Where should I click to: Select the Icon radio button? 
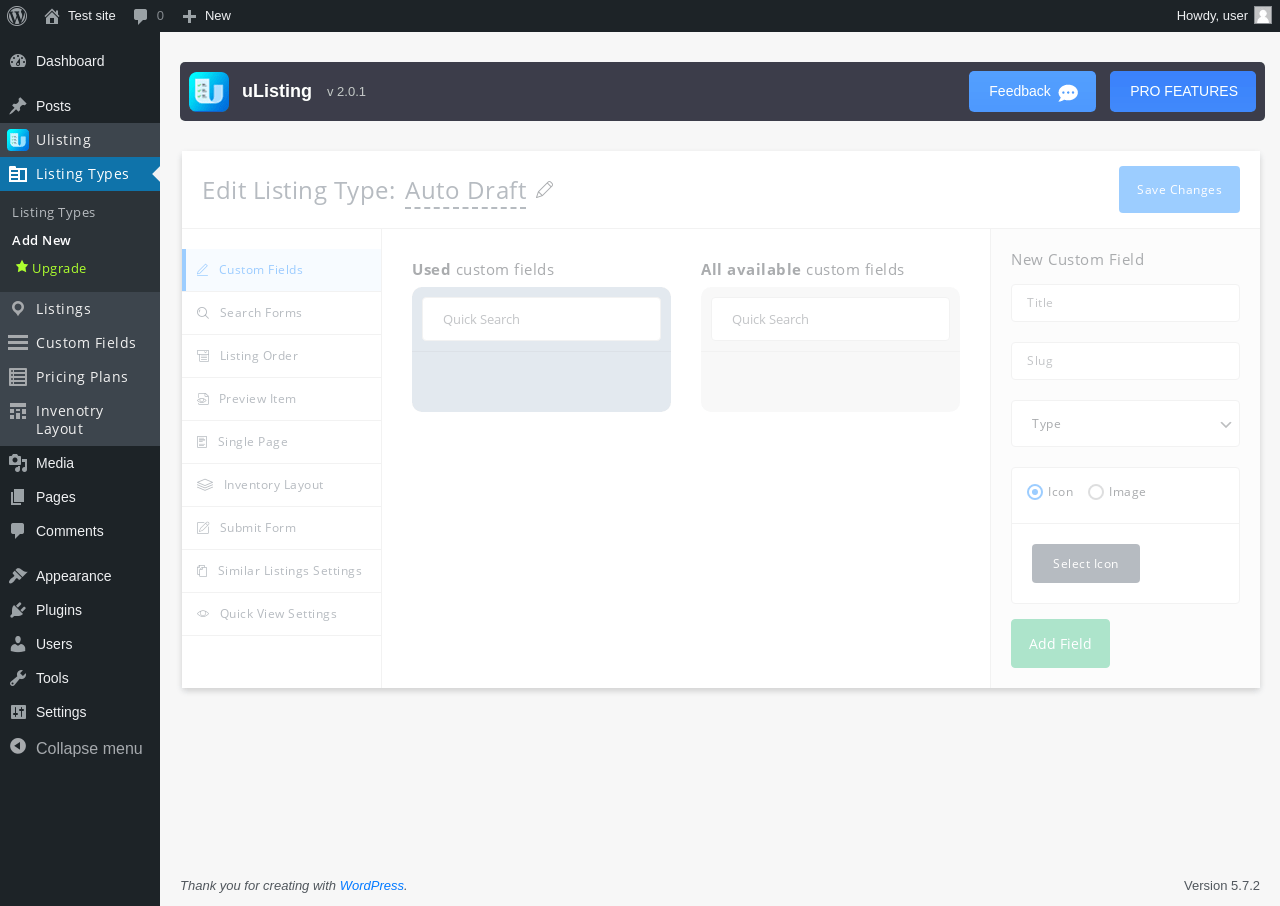1035,492
